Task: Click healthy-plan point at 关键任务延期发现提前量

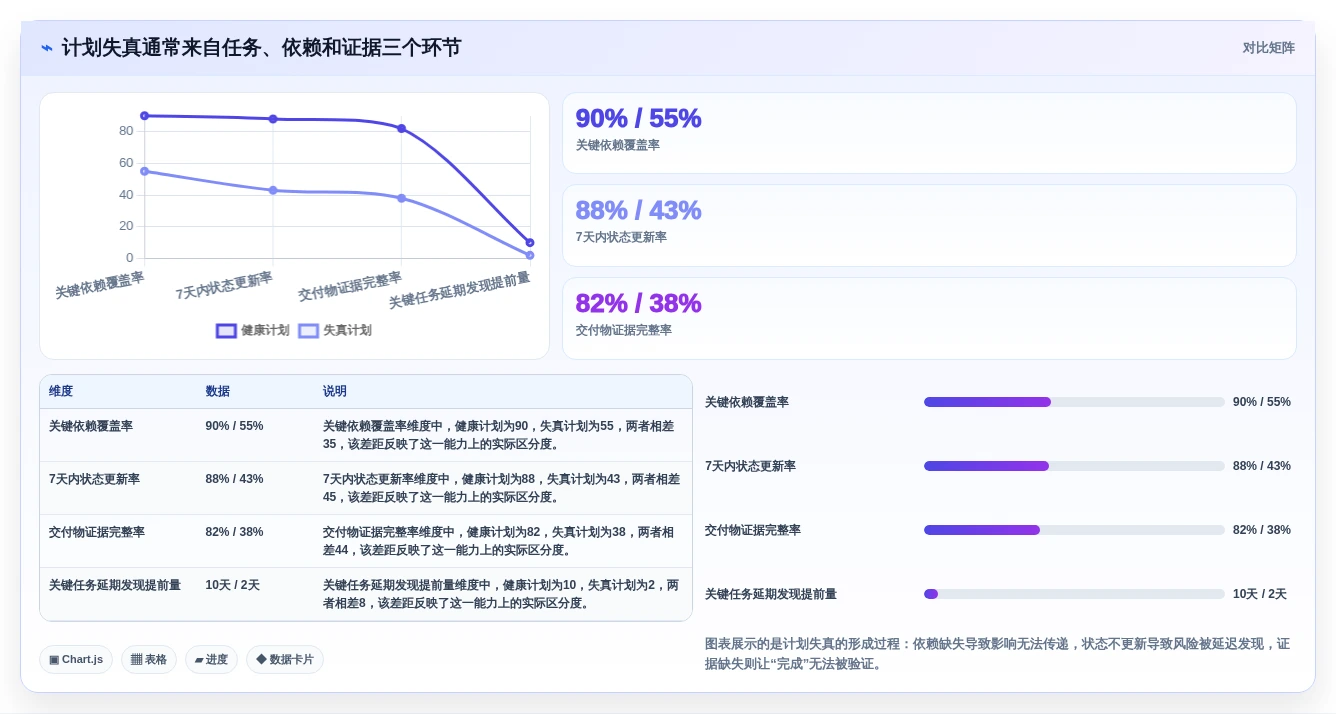Action: (530, 243)
